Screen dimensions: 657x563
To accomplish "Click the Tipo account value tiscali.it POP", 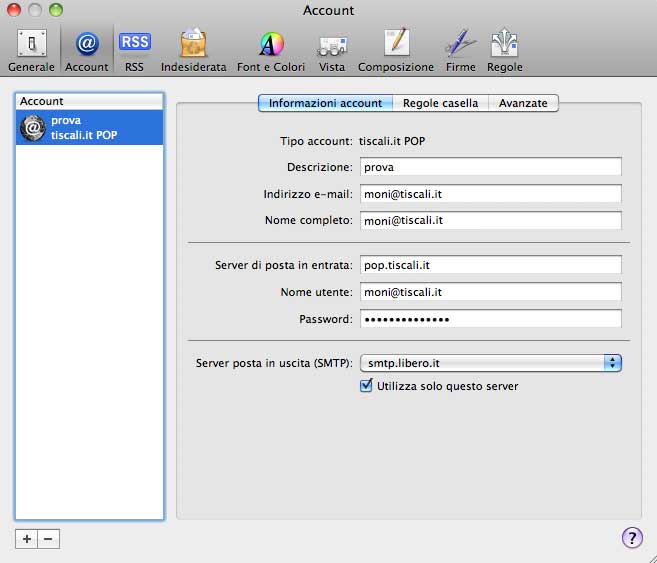I will pyautogui.click(x=392, y=141).
